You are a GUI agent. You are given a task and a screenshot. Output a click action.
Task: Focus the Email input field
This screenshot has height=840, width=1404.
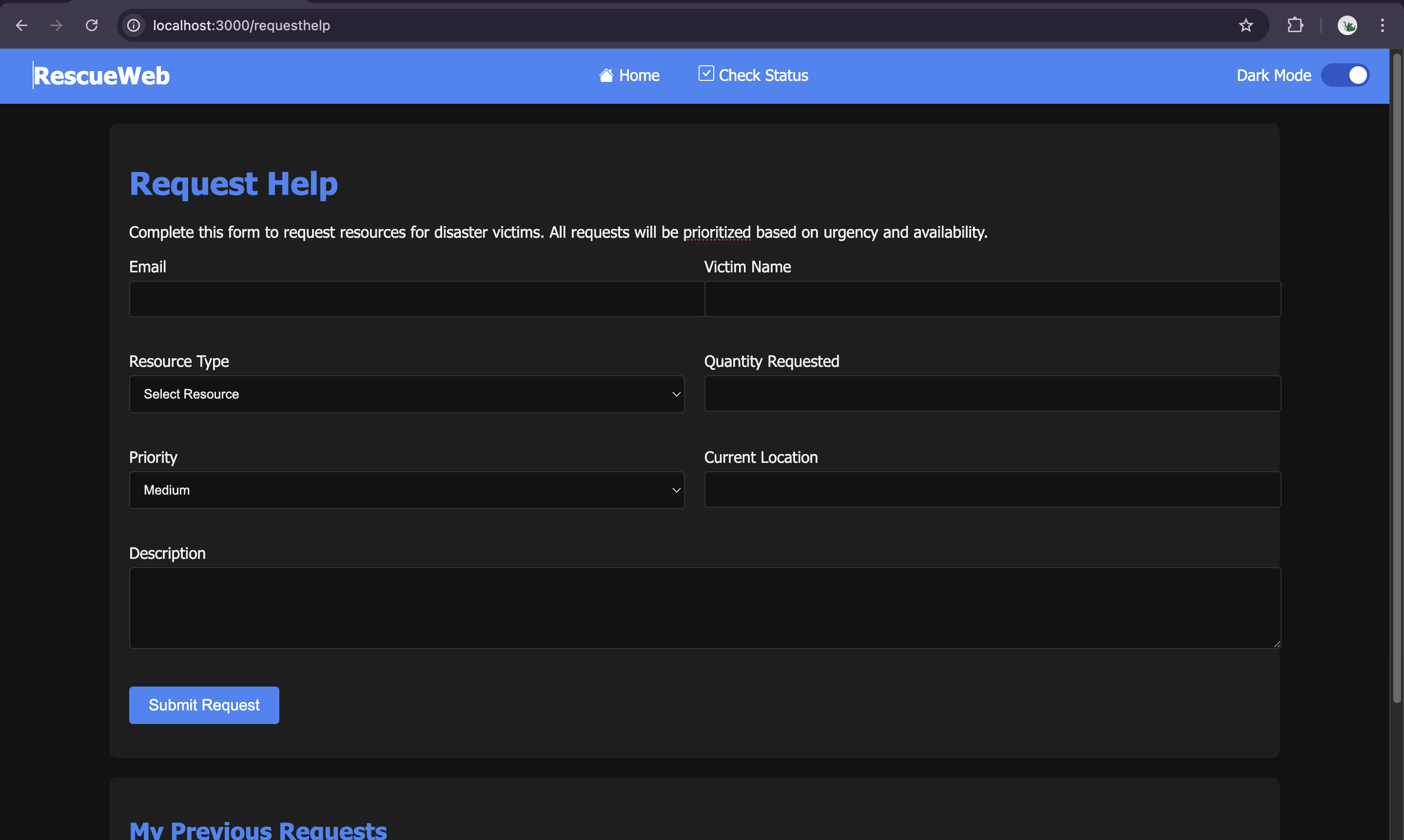click(x=416, y=299)
